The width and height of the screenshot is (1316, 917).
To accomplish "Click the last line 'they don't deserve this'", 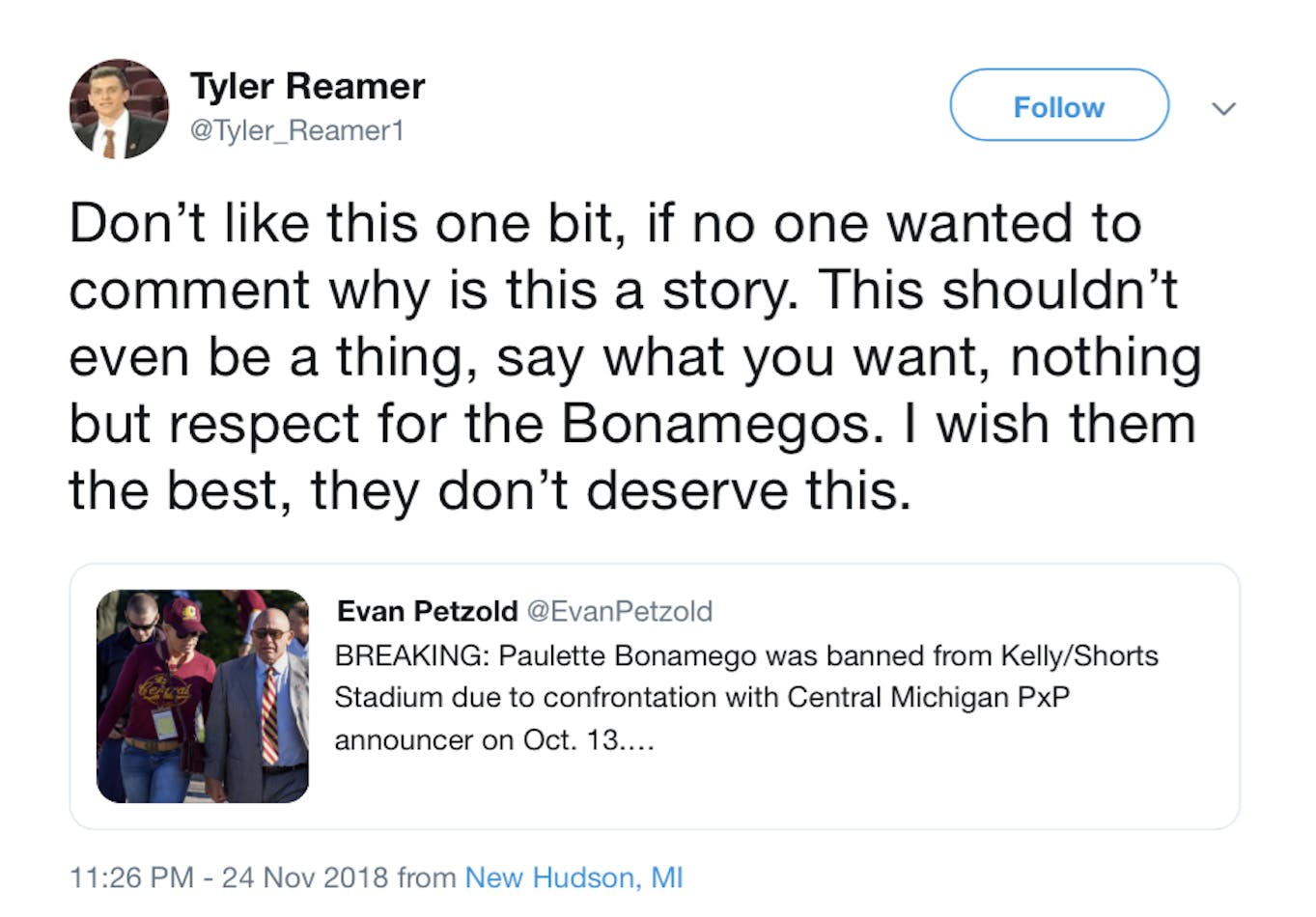I will [x=610, y=490].
